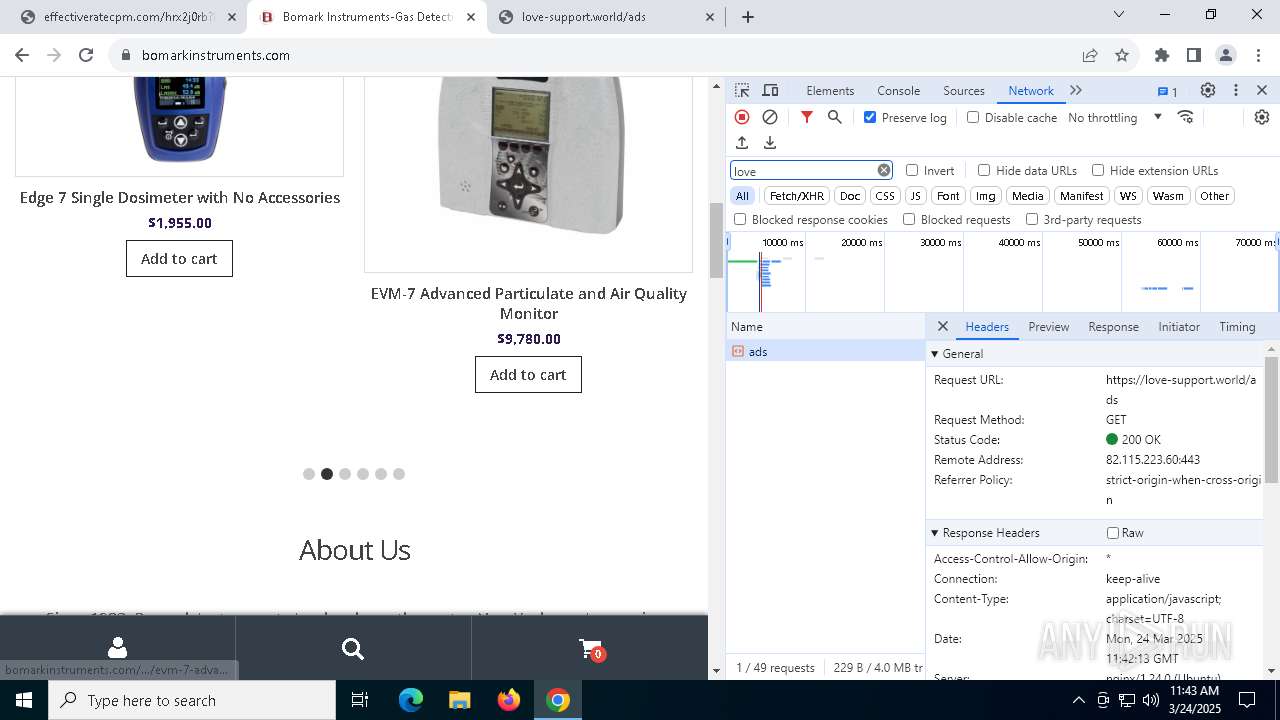Toggle device toolbar icon in DevTools
The width and height of the screenshot is (1280, 720).
pos(770,90)
